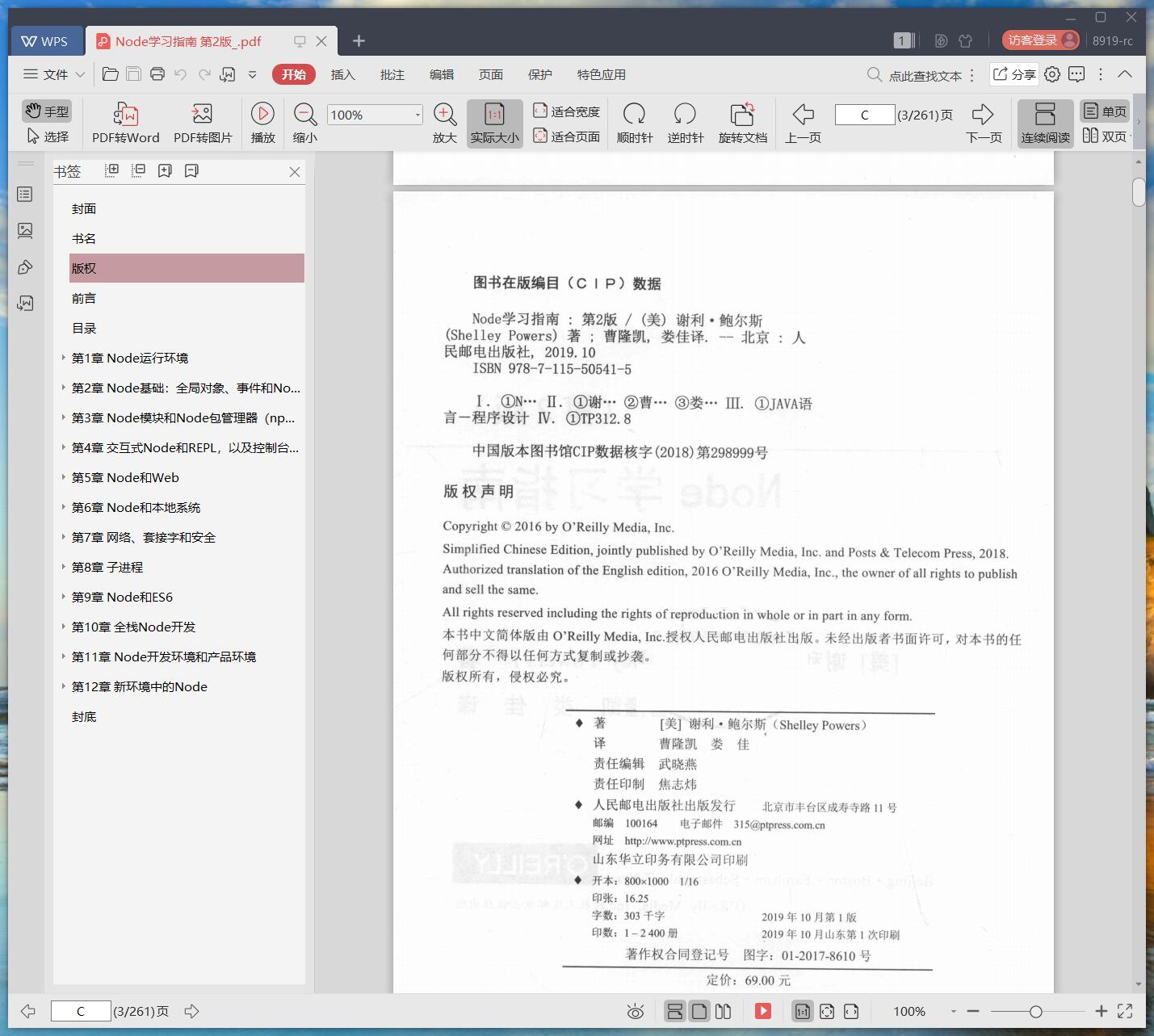Viewport: 1154px width, 1036px height.
Task: Open the thumbnails sidebar icon
Action: (25, 231)
